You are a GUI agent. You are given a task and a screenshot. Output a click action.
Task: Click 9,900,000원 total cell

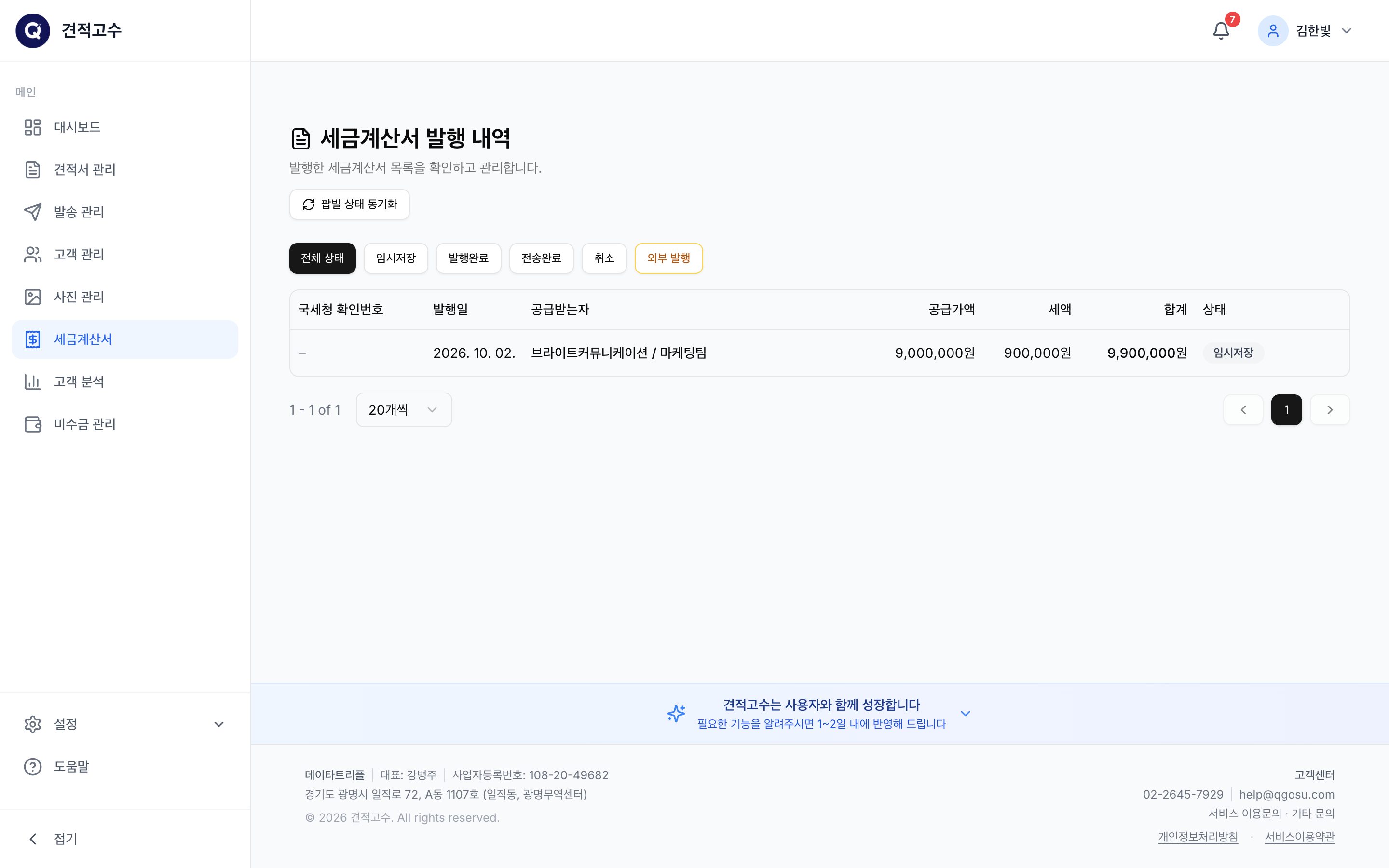pyautogui.click(x=1147, y=353)
